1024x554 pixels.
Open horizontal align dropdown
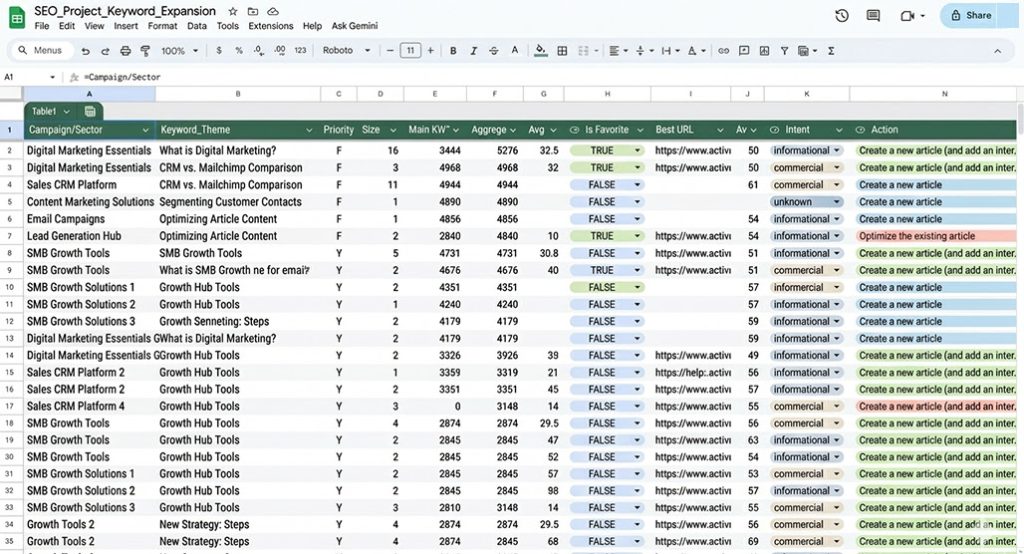618,50
